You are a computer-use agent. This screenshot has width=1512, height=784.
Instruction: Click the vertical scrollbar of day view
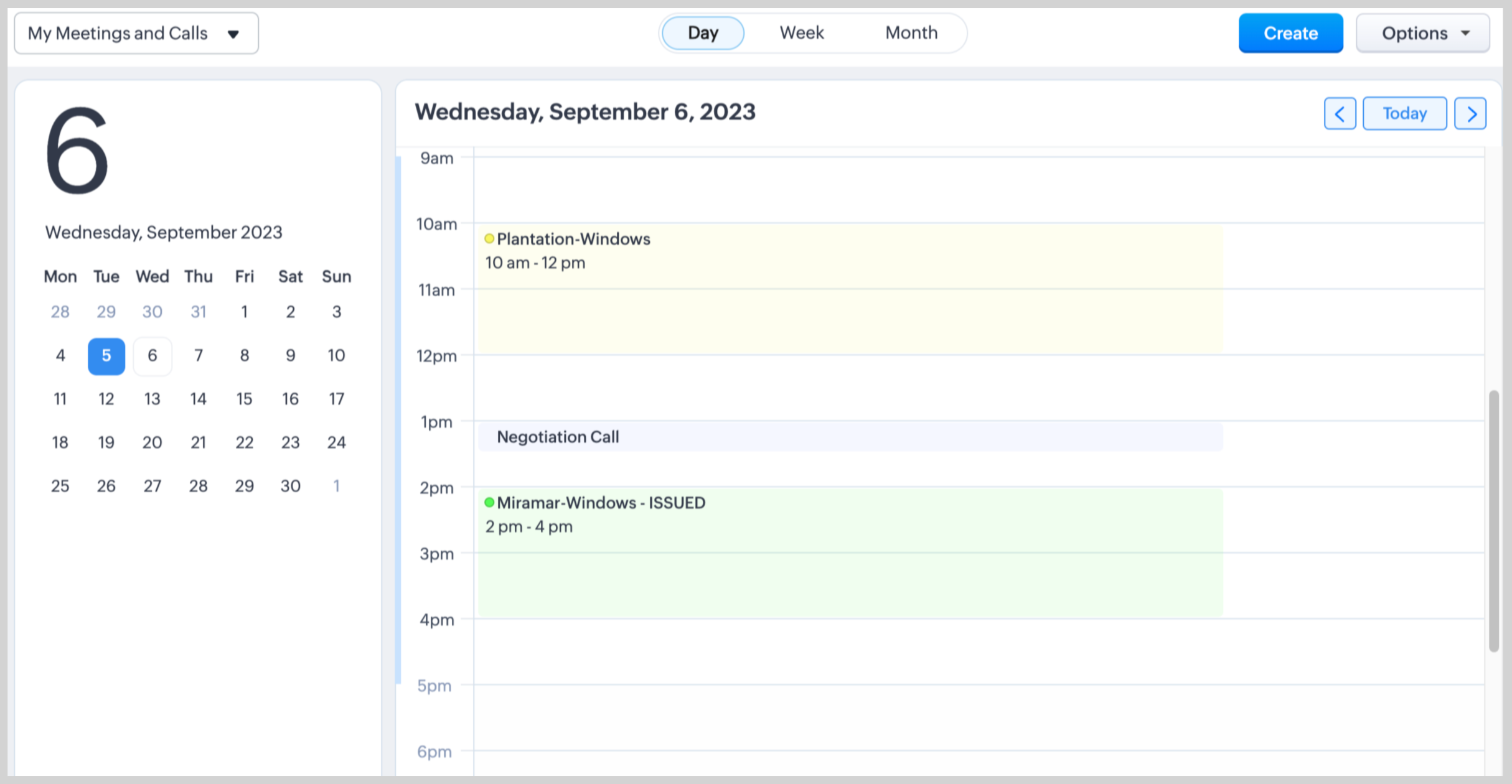pyautogui.click(x=1493, y=520)
